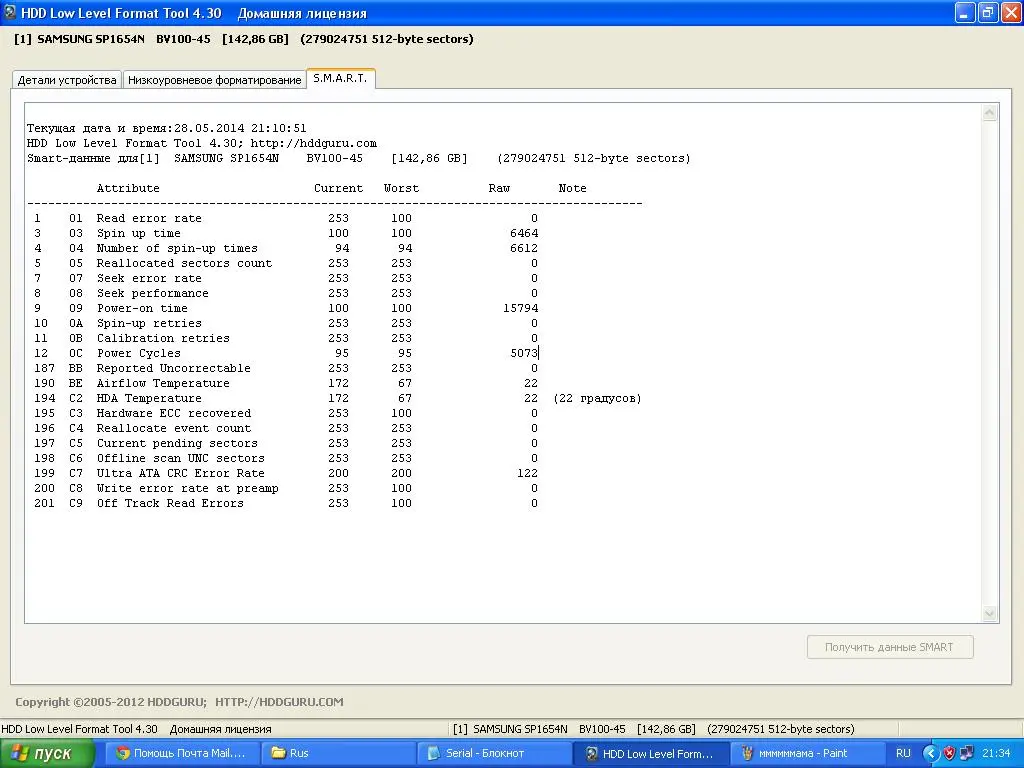Screen dimensions: 1024x768
Task: Click the Seek error rate row
Action: [286, 278]
